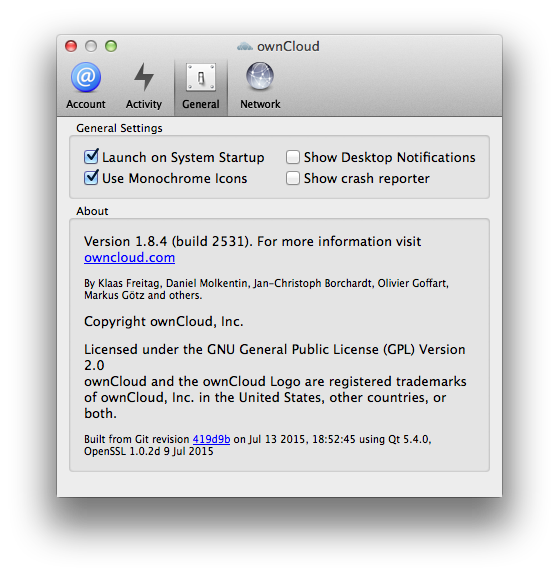
Task: Turn on Show crash reporter
Action: [293, 178]
